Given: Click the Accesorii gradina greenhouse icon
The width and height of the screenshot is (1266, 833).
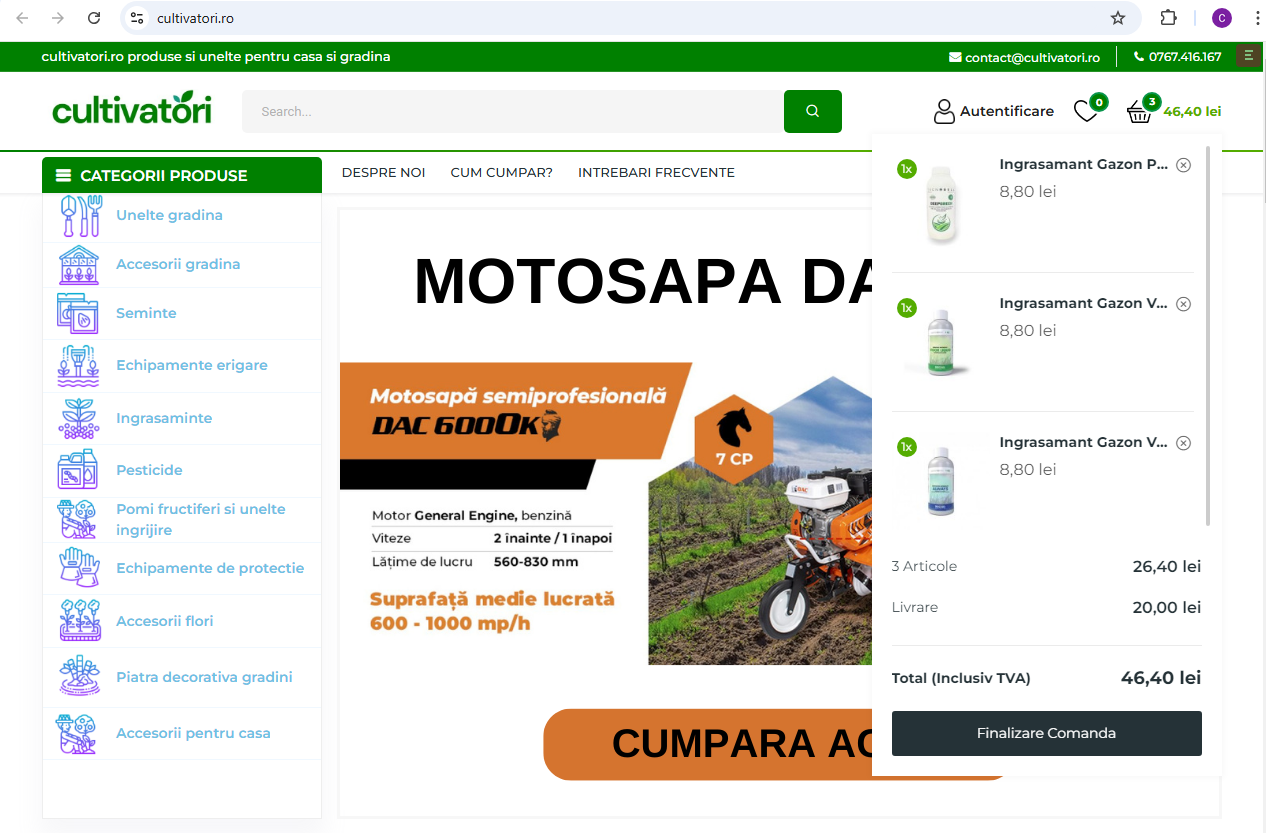Looking at the screenshot, I should pyautogui.click(x=79, y=265).
